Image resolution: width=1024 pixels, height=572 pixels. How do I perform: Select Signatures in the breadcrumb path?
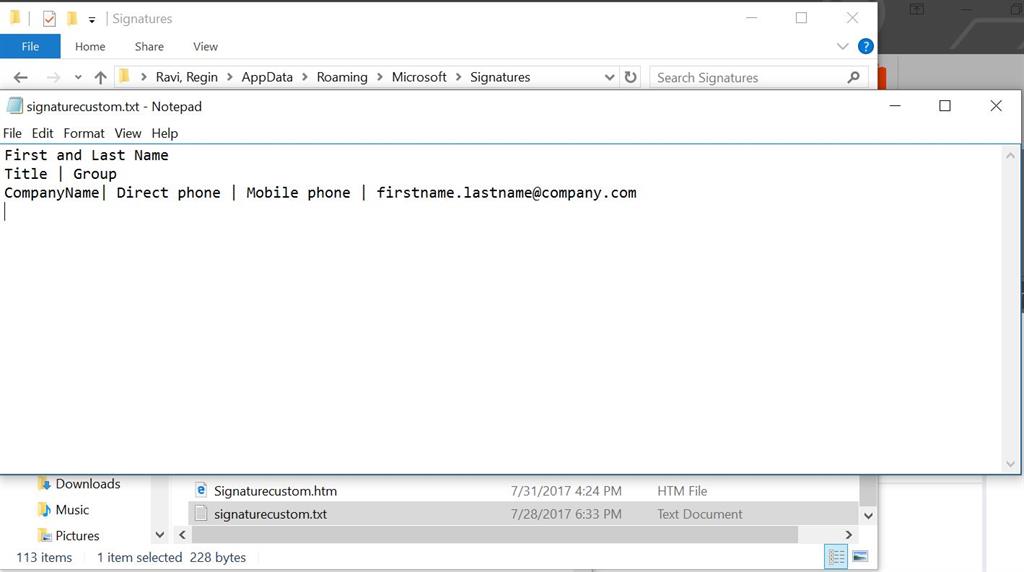pyautogui.click(x=500, y=77)
